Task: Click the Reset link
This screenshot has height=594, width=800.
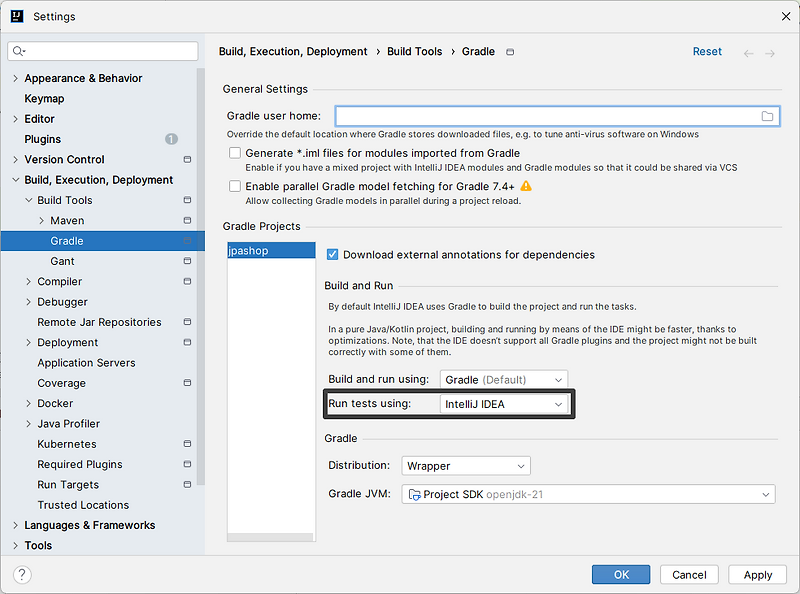Action: 707,51
